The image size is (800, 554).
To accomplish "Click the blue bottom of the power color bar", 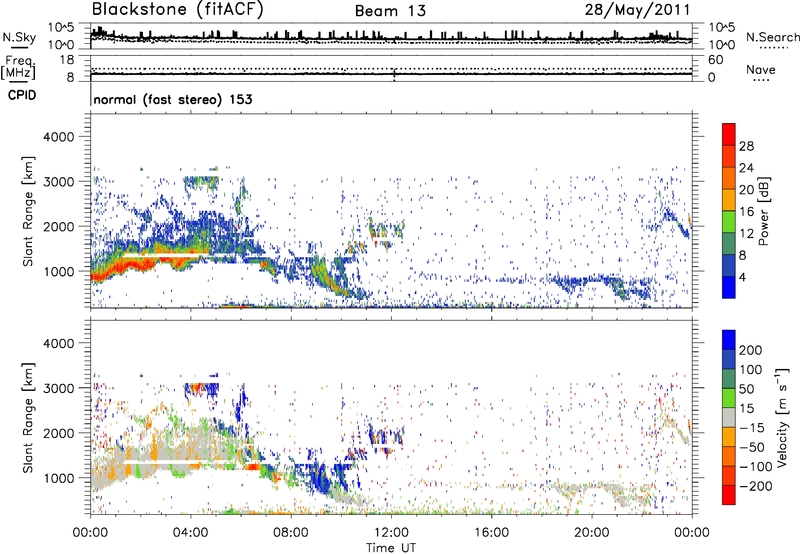I will coord(729,287).
